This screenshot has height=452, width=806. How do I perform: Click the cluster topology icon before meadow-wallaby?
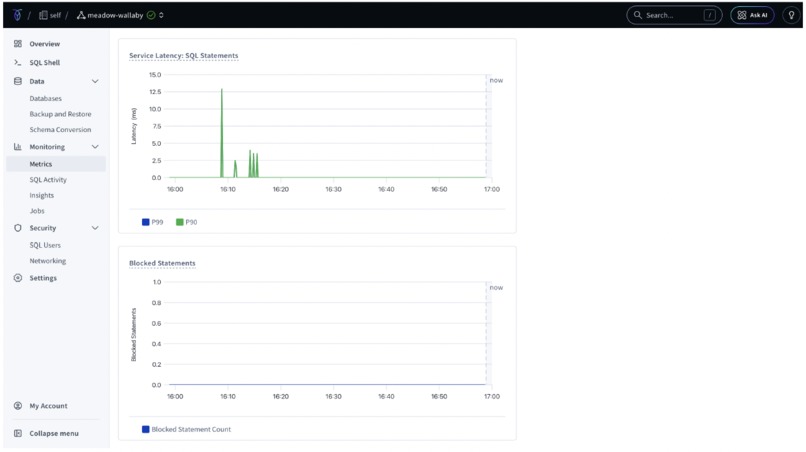click(x=81, y=15)
